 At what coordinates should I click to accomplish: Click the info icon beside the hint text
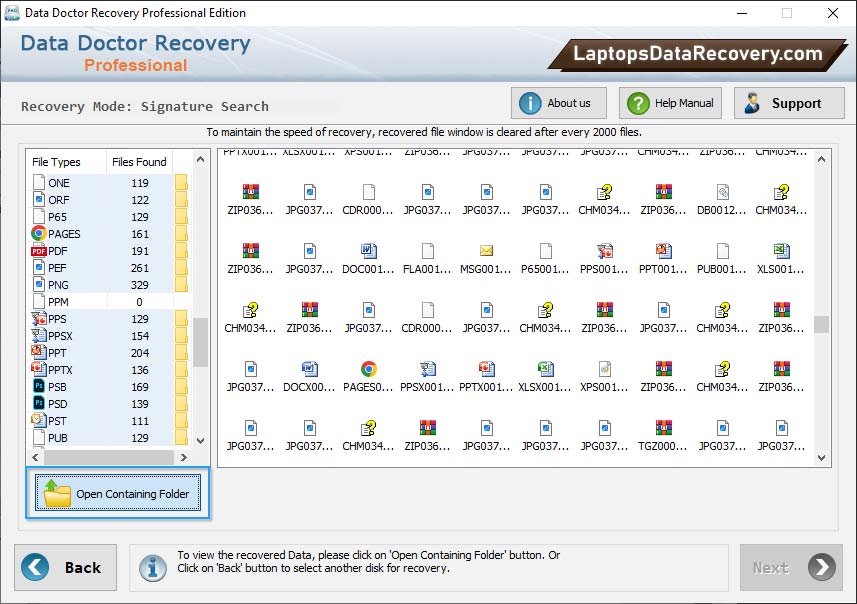[152, 567]
